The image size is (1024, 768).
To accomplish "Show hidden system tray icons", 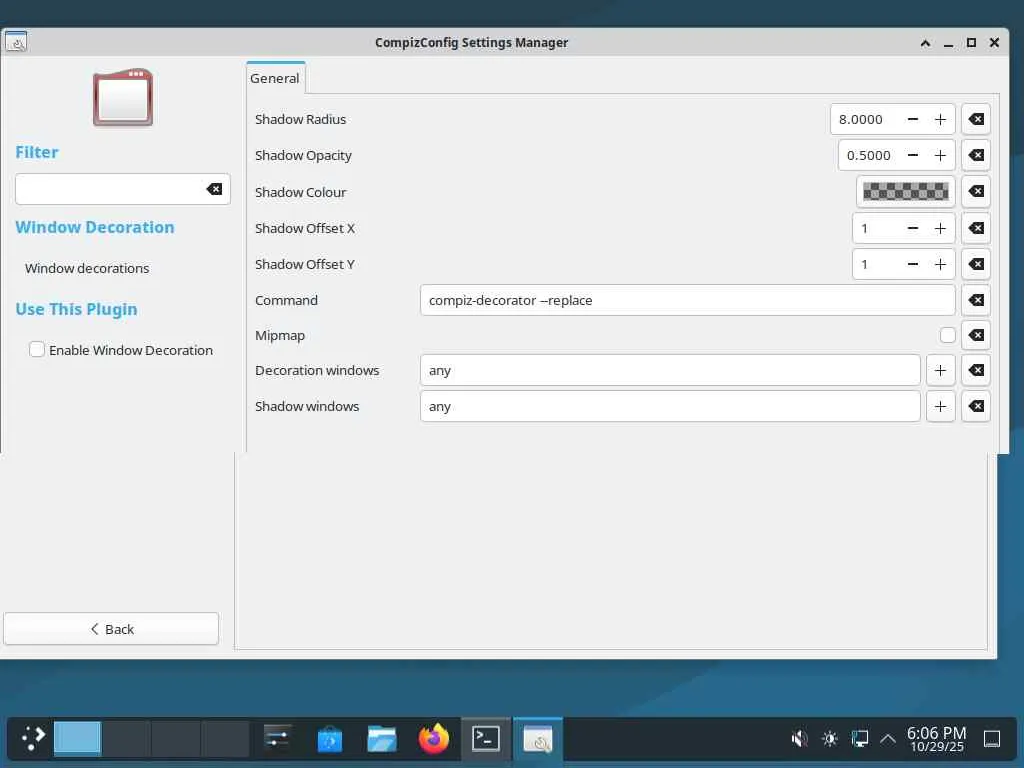I will [x=888, y=739].
